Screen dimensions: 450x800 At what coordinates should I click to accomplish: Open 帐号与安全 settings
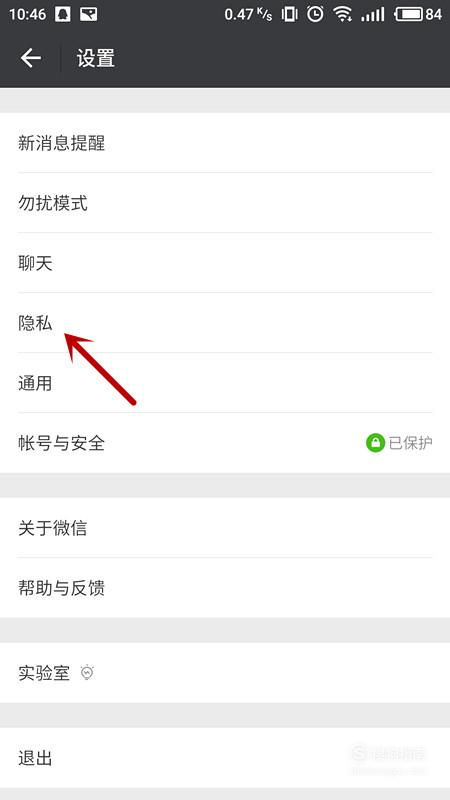click(x=225, y=443)
